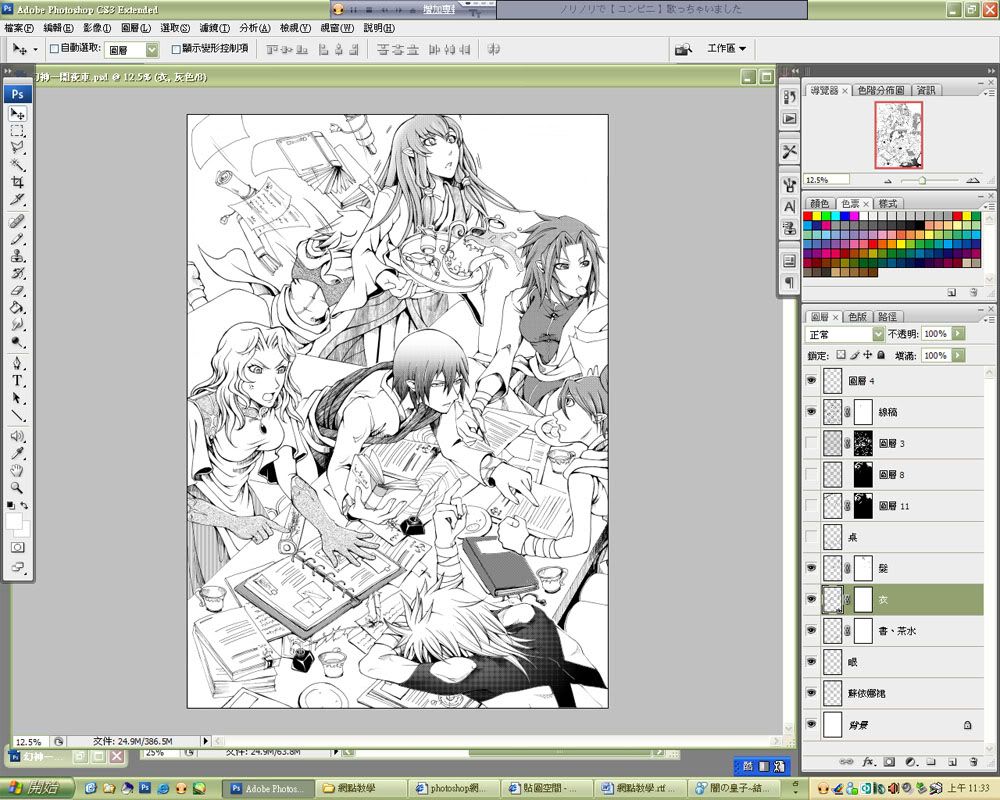This screenshot has width=1000, height=800.
Task: Select the Smudge tool
Action: (x=17, y=325)
